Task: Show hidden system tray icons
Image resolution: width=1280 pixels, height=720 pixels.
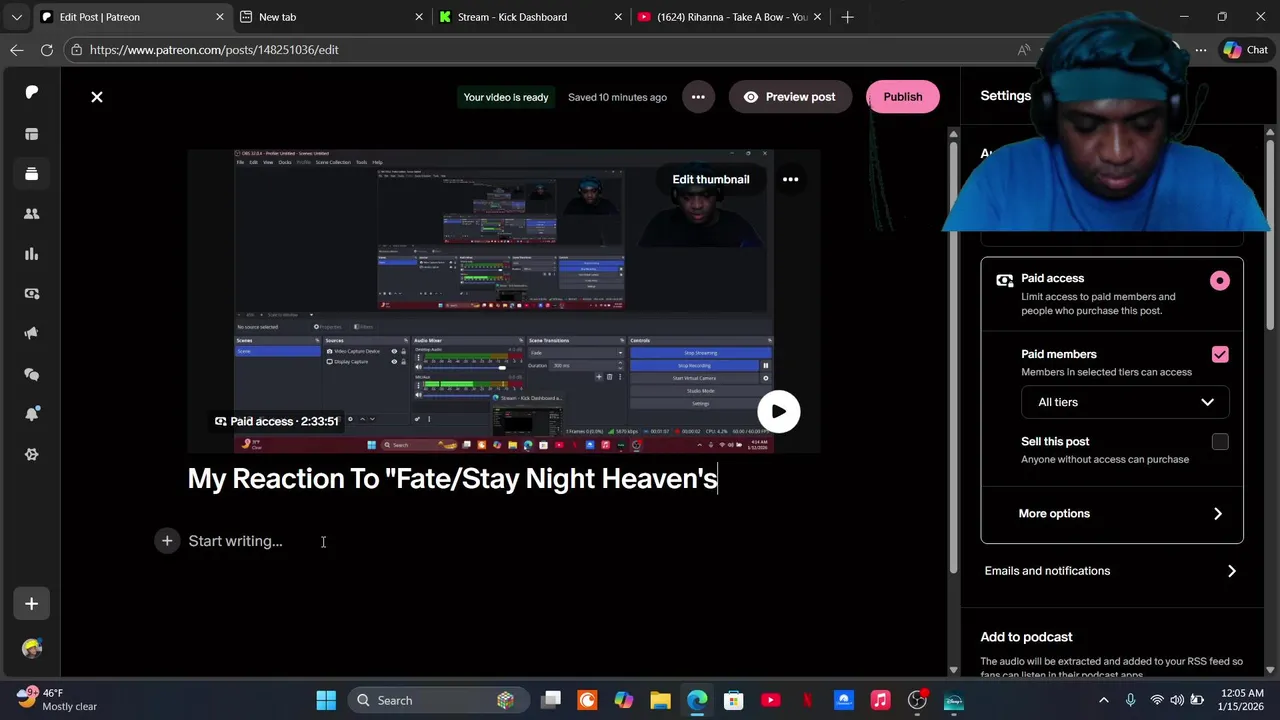Action: click(1104, 700)
